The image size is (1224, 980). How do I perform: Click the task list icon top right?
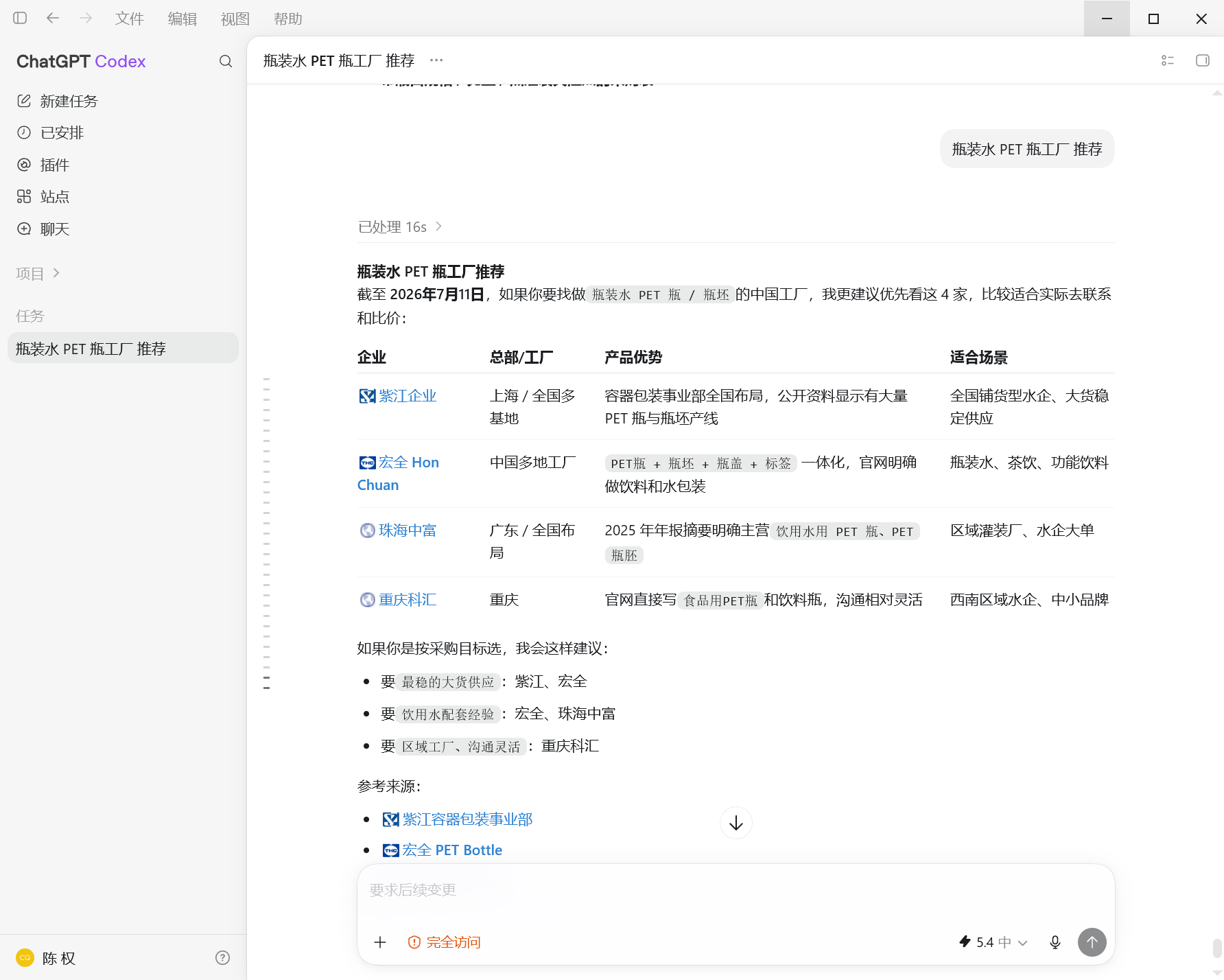(x=1168, y=60)
